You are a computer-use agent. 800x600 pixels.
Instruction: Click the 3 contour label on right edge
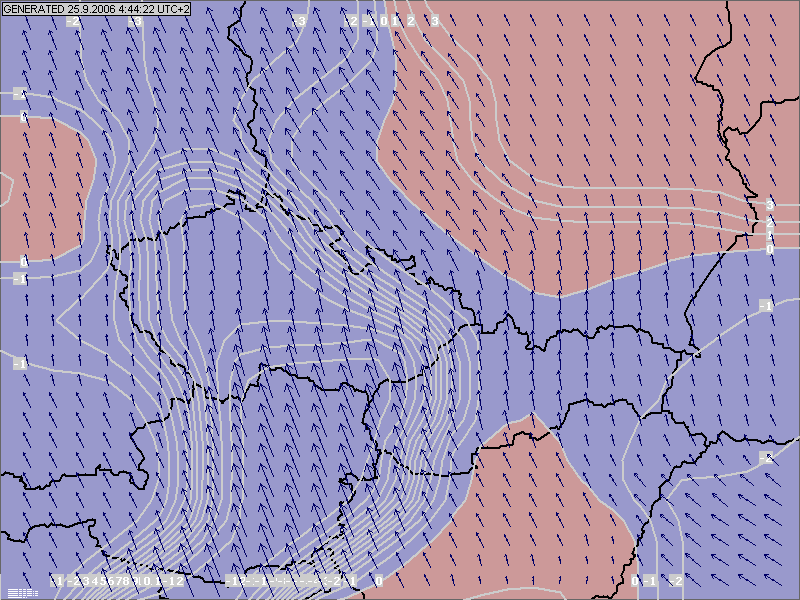[x=769, y=204]
